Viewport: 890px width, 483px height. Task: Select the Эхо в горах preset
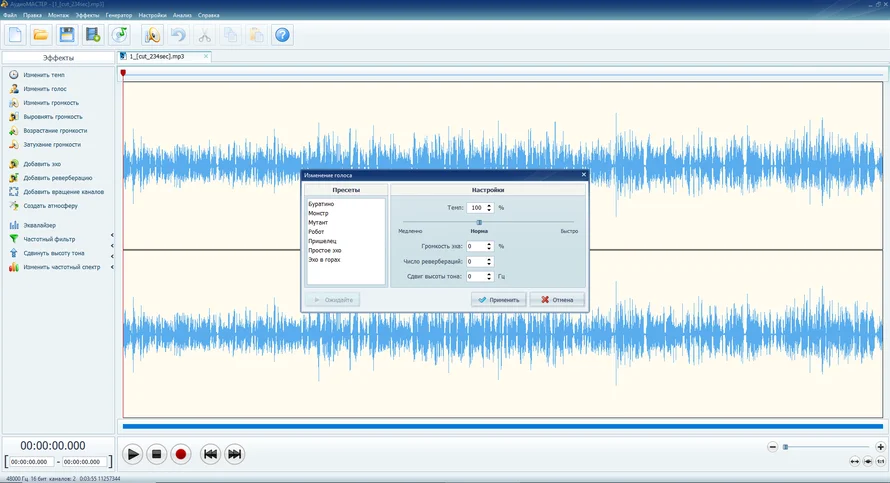tap(324, 260)
